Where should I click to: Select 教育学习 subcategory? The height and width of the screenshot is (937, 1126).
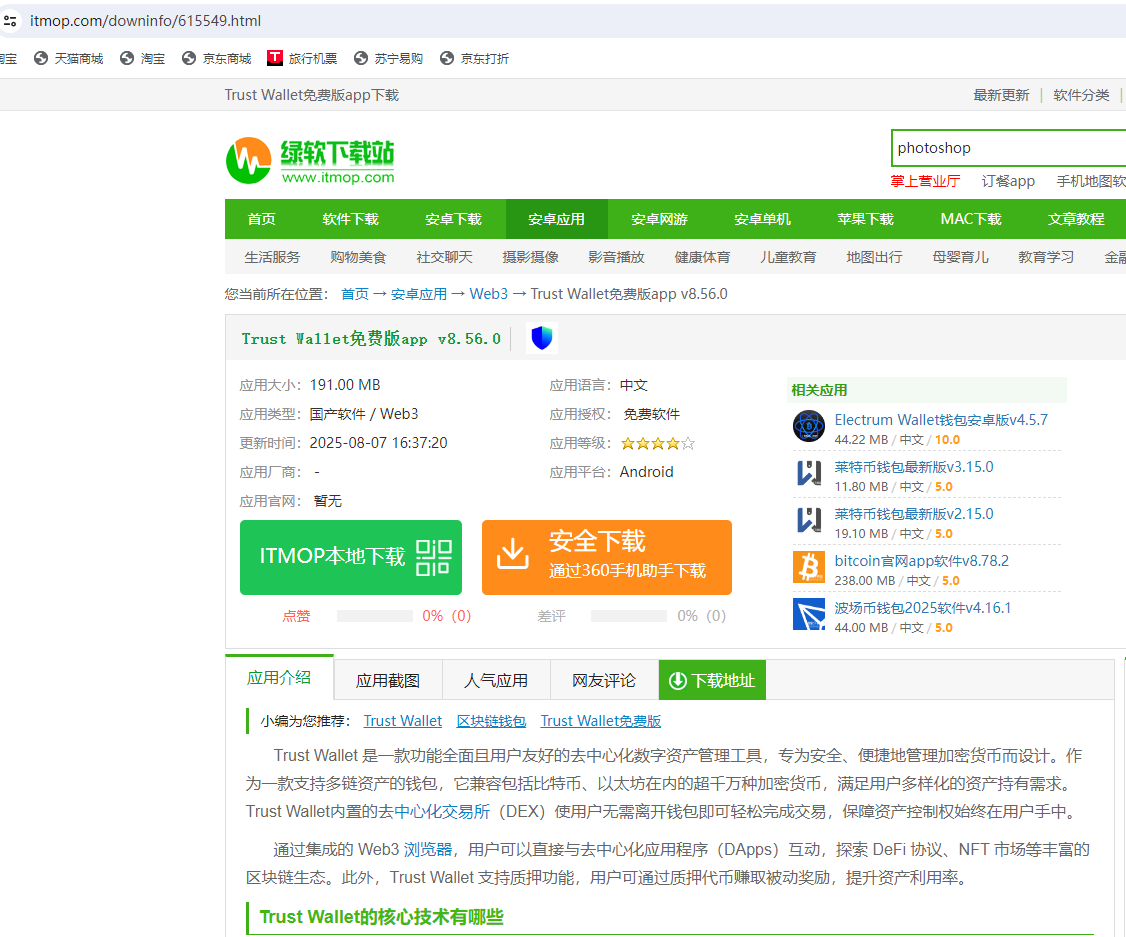click(x=1046, y=257)
